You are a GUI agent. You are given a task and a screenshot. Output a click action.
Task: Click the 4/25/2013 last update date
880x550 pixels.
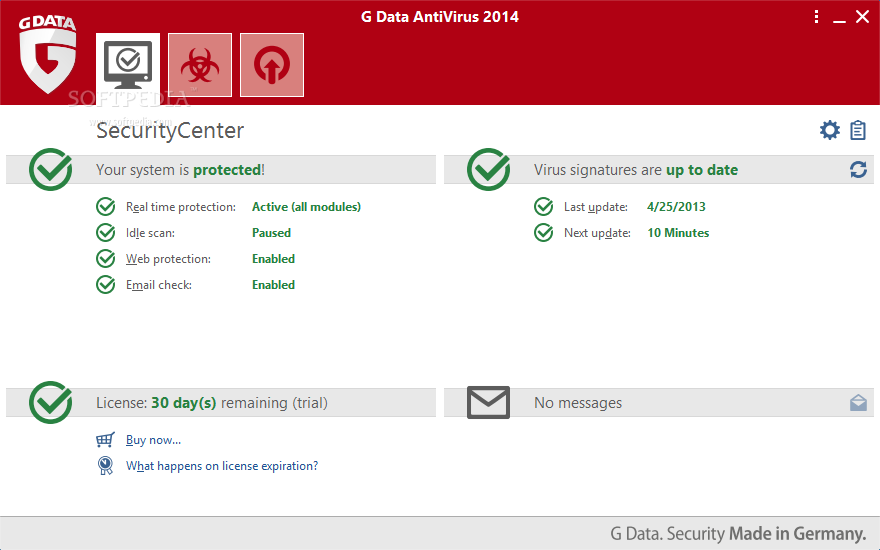click(676, 207)
